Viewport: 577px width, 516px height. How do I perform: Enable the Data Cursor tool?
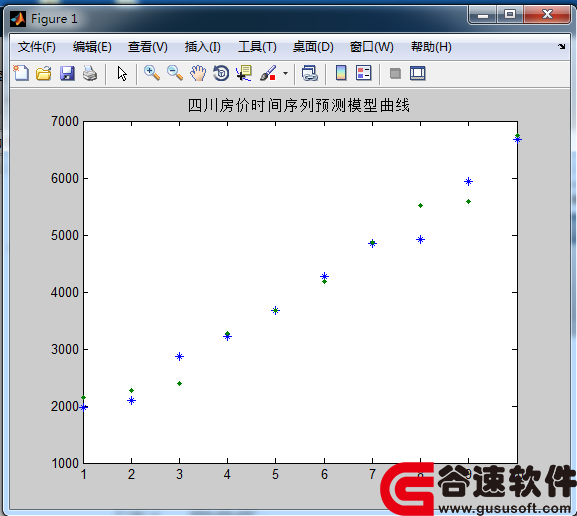click(x=244, y=73)
